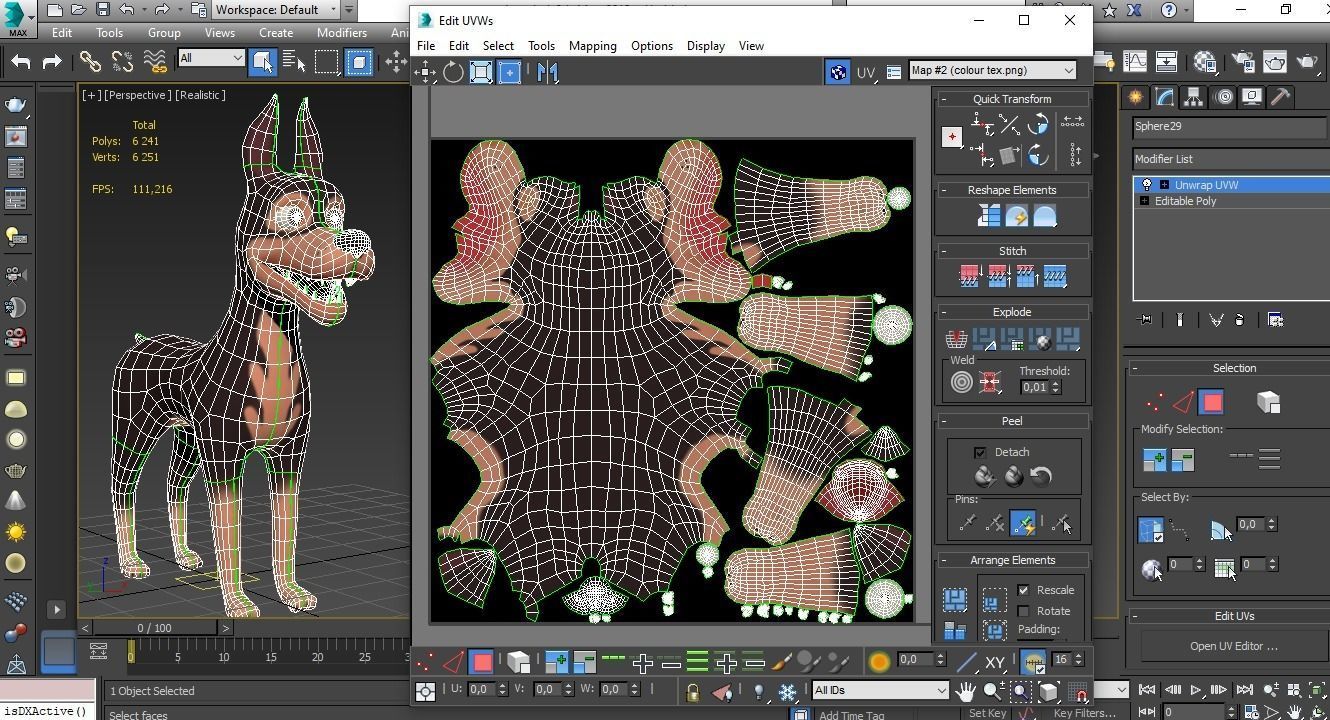Click the Weld selected subobjects icon
The width and height of the screenshot is (1330, 720).
pyautogui.click(x=990, y=382)
